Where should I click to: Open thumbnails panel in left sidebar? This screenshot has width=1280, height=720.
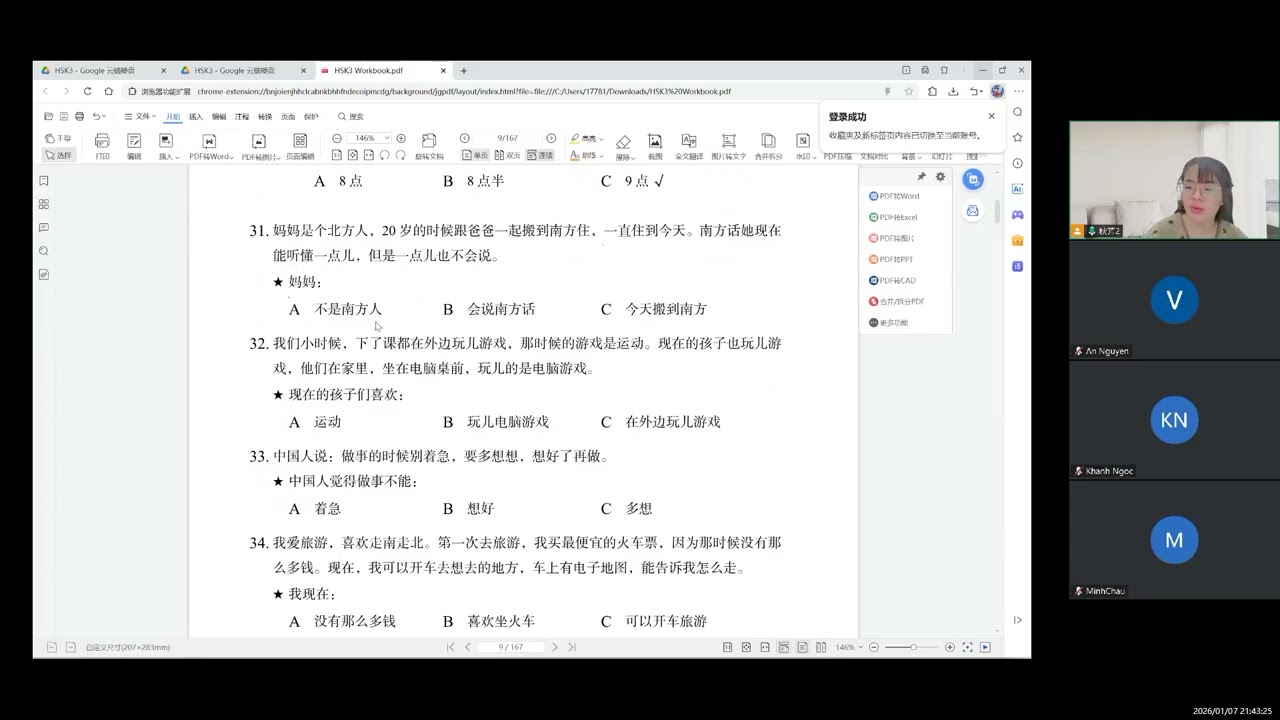click(x=44, y=204)
